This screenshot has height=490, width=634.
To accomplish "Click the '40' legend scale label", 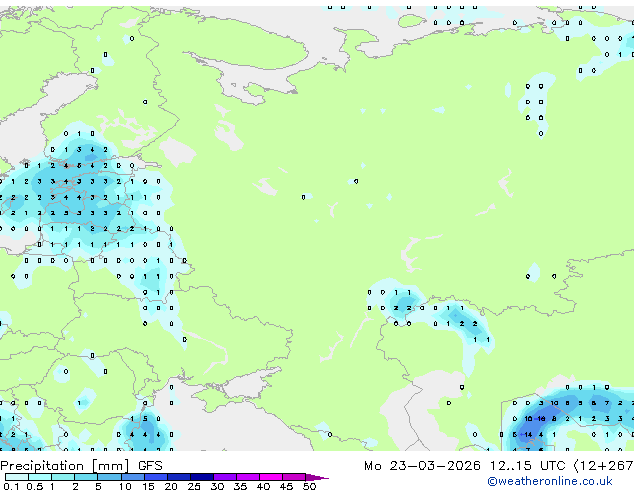I will pos(263,486).
